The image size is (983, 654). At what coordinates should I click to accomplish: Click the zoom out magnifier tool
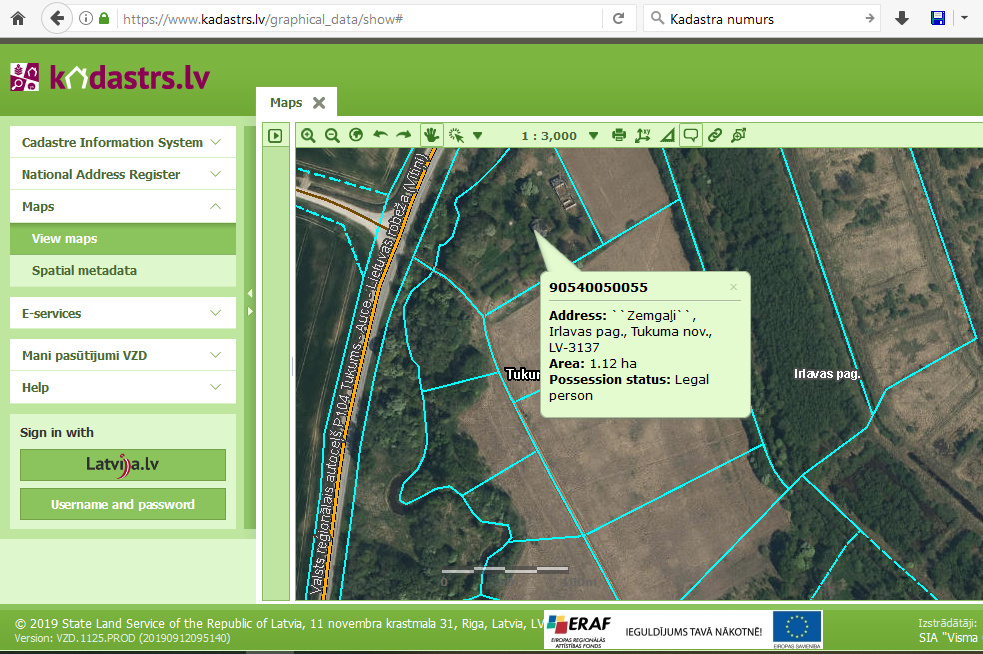tap(332, 135)
